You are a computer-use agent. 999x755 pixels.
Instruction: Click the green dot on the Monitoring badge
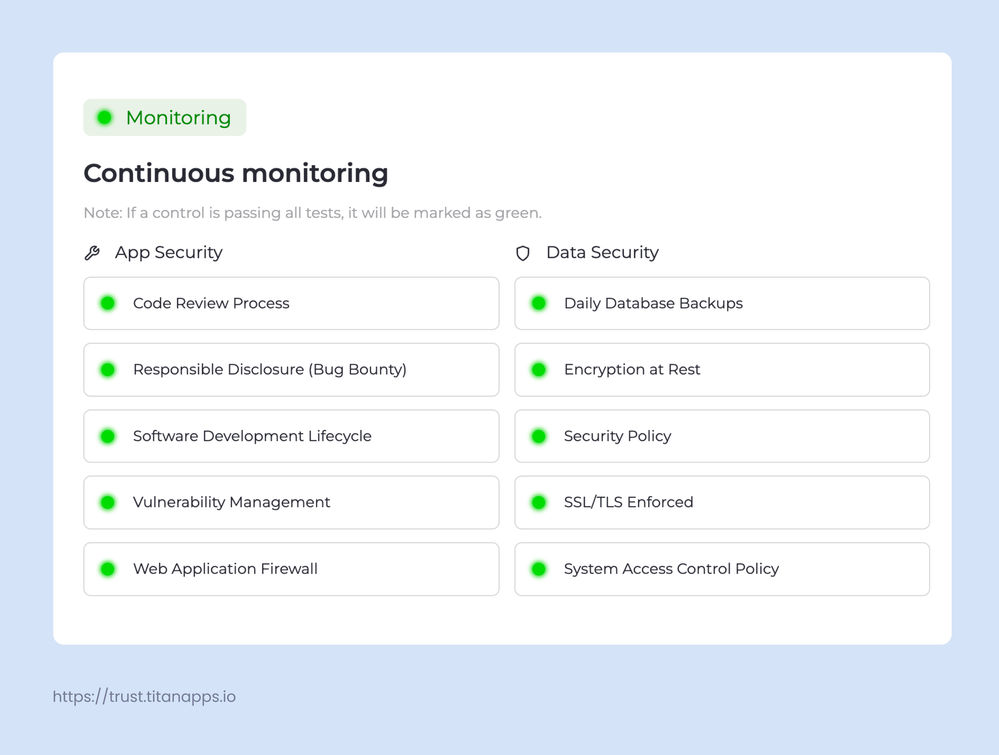(103, 117)
